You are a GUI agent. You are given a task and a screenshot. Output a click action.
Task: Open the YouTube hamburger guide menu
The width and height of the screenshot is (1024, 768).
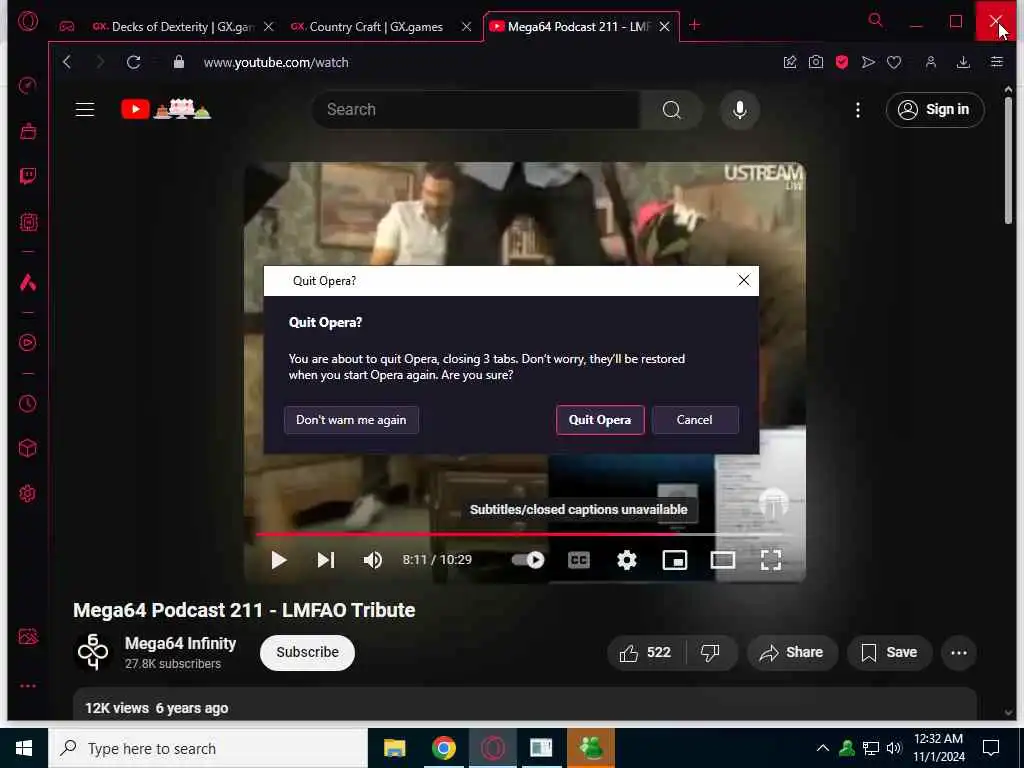point(85,109)
